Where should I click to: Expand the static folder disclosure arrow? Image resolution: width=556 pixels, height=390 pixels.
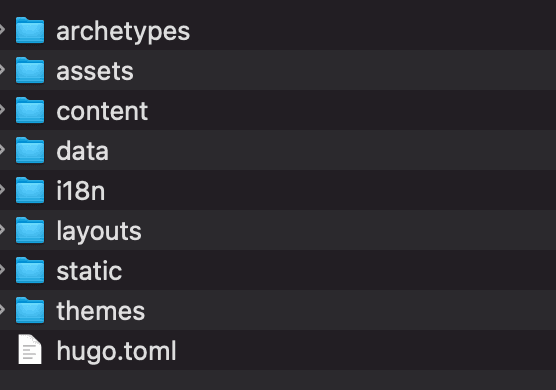(x=2, y=270)
